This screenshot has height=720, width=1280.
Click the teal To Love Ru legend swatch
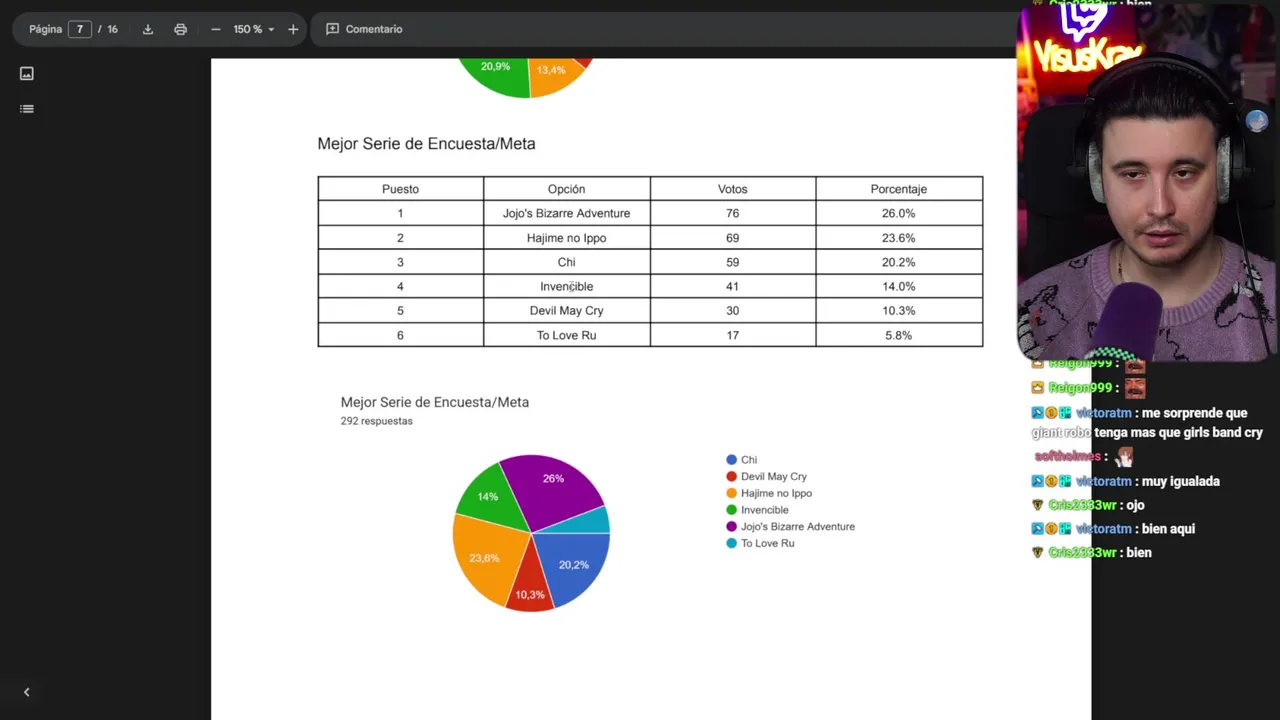point(731,543)
